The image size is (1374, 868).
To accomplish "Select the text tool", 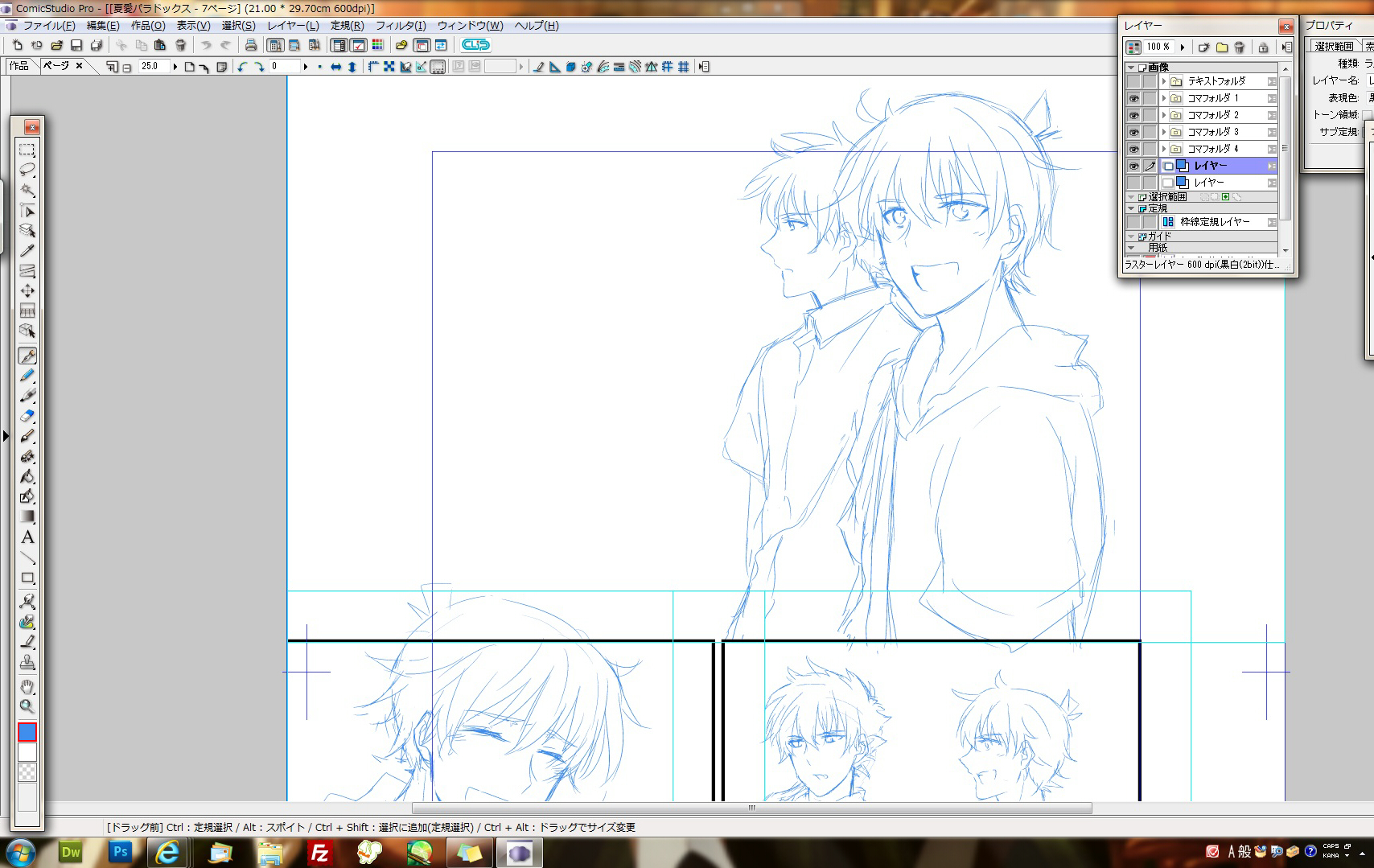I will pyautogui.click(x=27, y=537).
